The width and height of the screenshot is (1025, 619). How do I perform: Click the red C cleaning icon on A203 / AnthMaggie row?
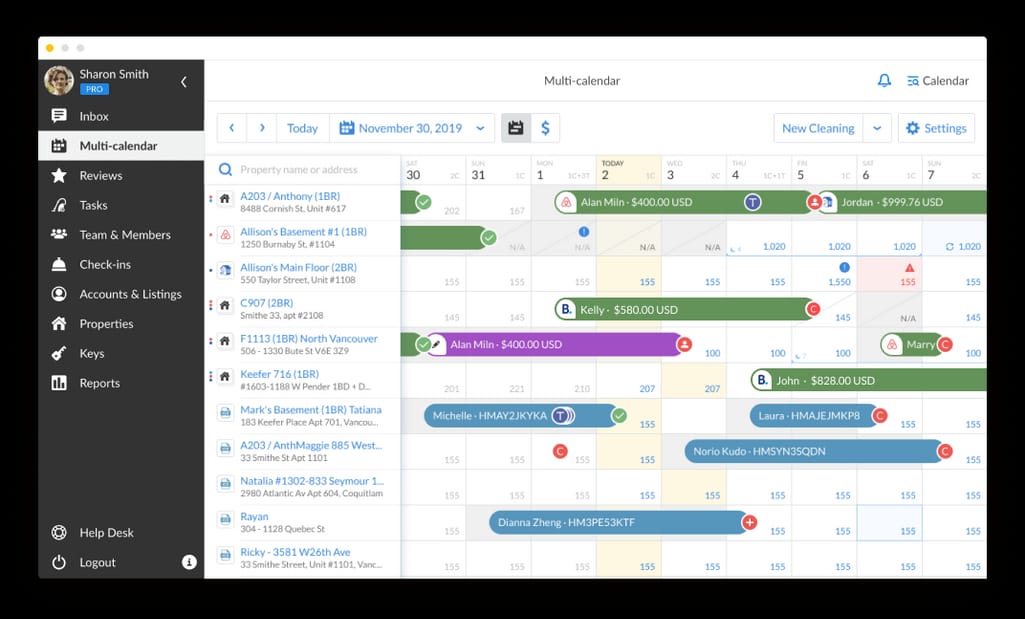pyautogui.click(x=560, y=451)
